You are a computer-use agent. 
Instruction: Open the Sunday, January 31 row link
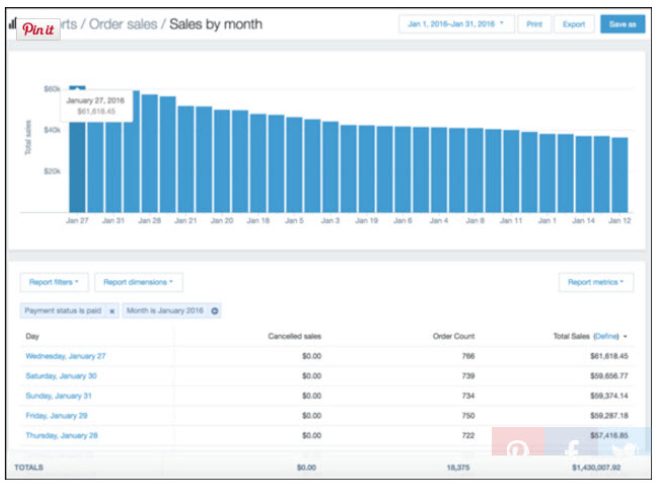(59, 395)
